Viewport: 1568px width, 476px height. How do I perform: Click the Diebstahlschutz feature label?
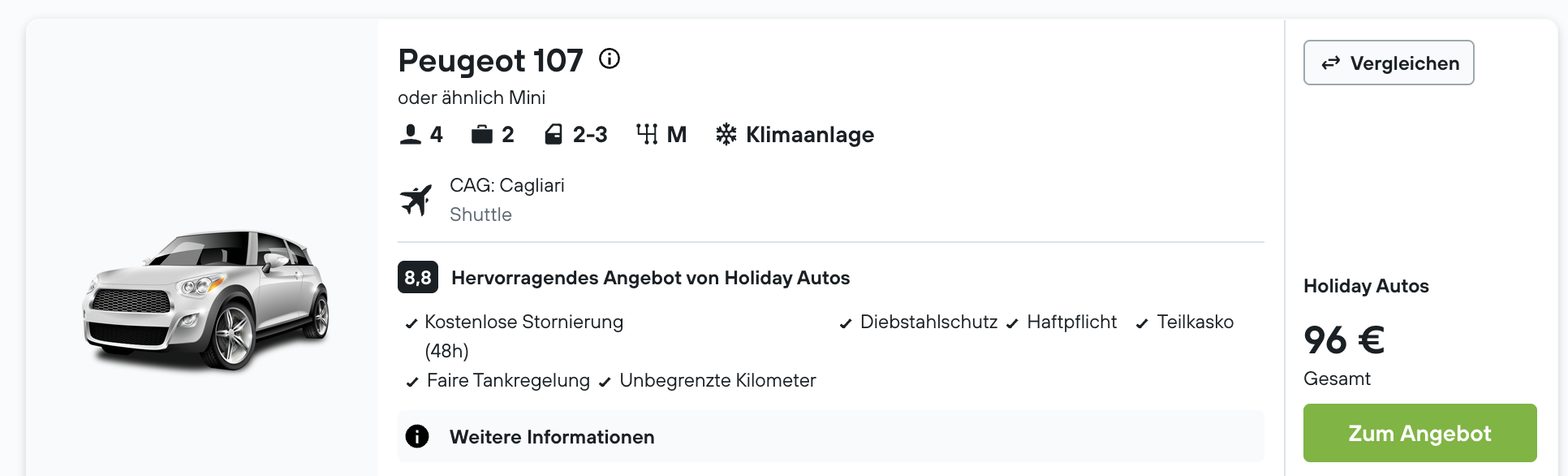pyautogui.click(x=928, y=322)
